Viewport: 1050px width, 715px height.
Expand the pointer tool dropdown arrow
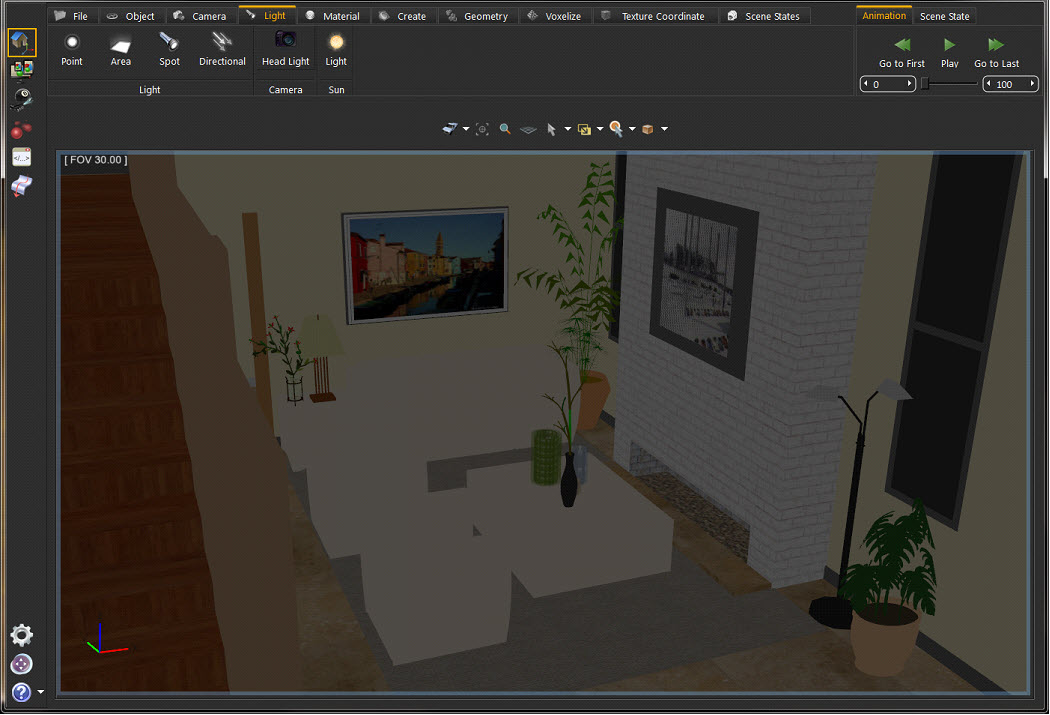pyautogui.click(x=568, y=129)
